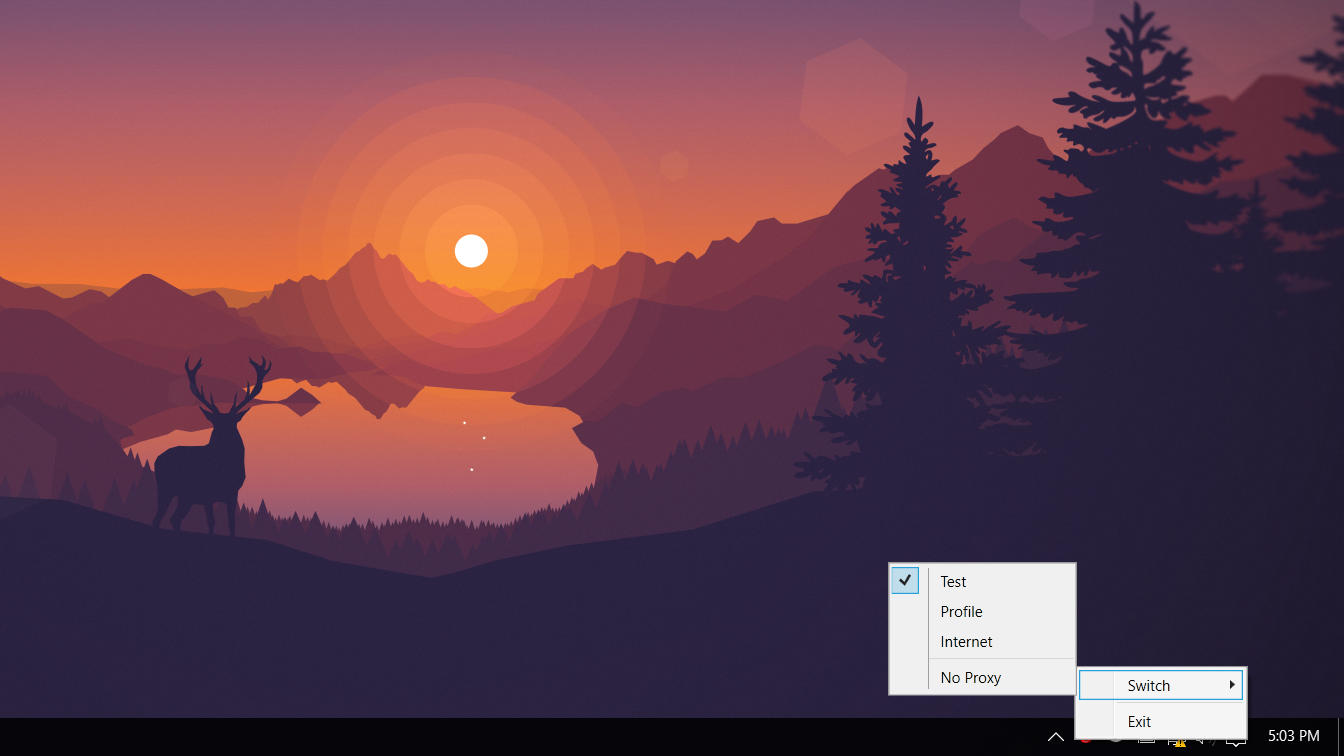The image size is (1344, 756).
Task: Choose the Internet proxy profile
Action: 982,641
